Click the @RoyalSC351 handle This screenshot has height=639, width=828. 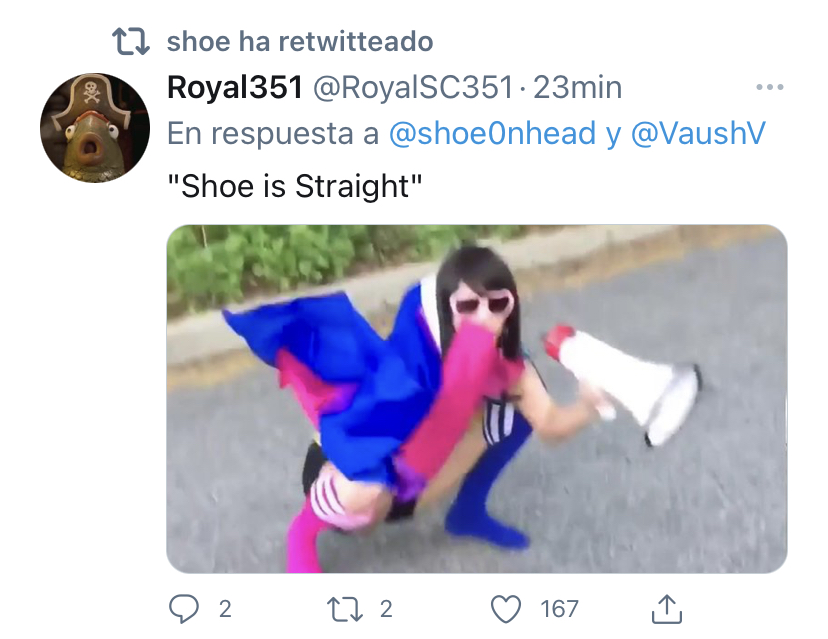(x=413, y=88)
